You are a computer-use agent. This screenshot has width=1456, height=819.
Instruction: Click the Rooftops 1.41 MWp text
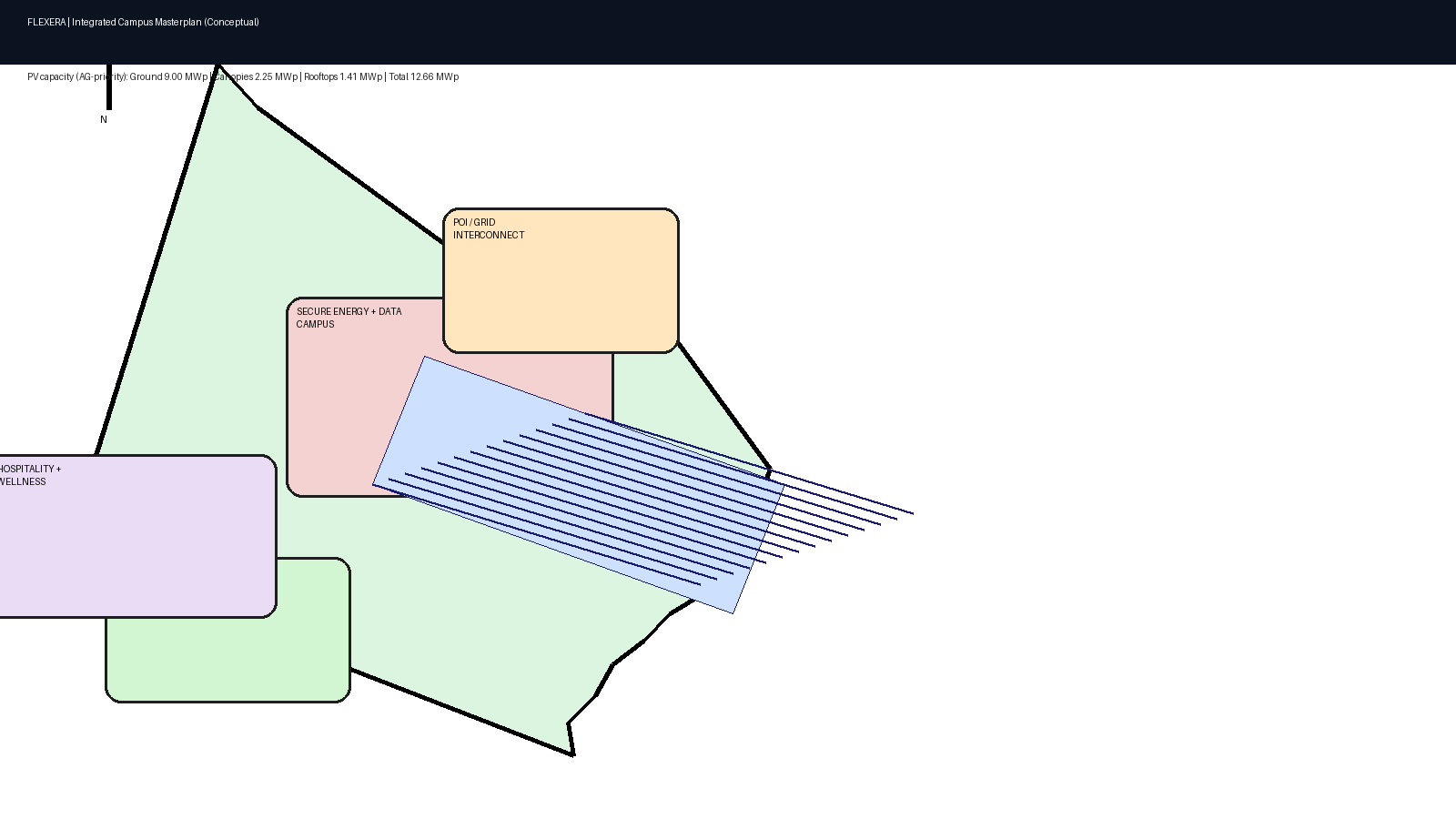(343, 77)
